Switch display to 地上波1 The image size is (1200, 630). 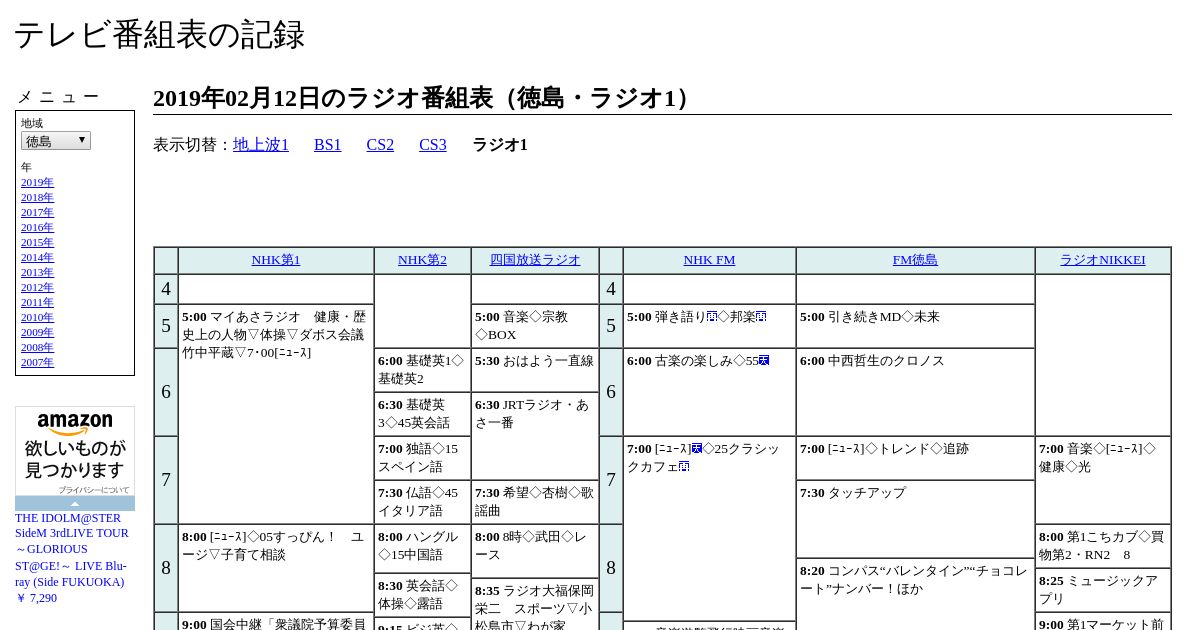pyautogui.click(x=261, y=145)
